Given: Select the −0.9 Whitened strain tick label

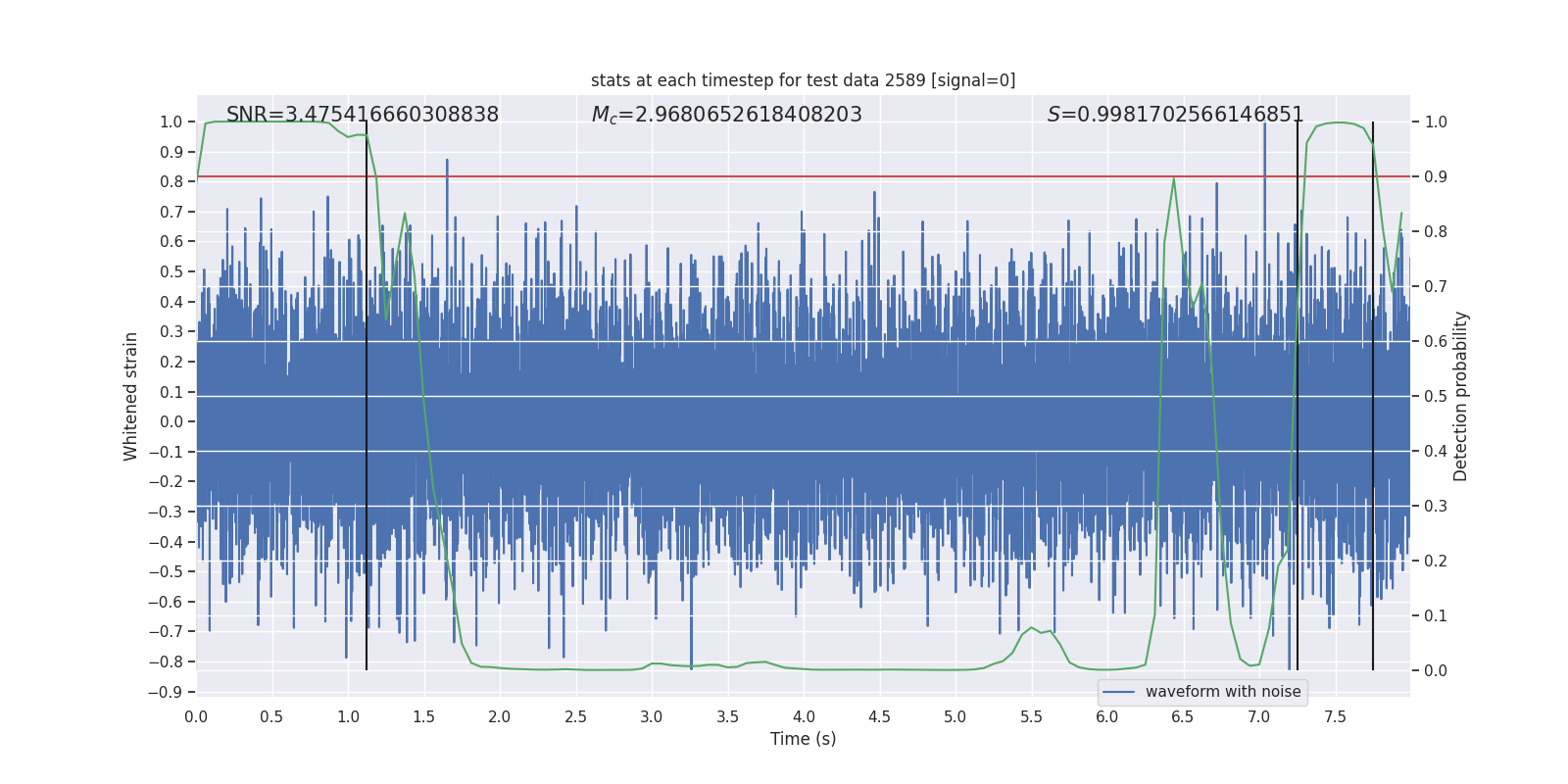Looking at the screenshot, I should 166,692.
